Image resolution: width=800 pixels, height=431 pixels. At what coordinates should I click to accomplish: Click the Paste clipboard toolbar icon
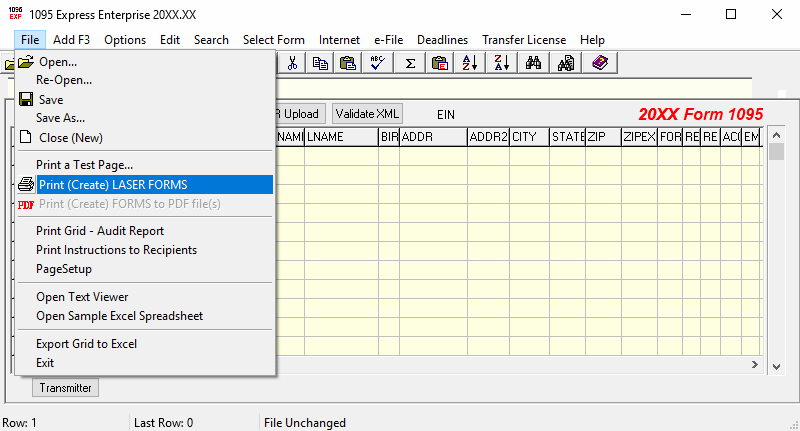click(348, 63)
